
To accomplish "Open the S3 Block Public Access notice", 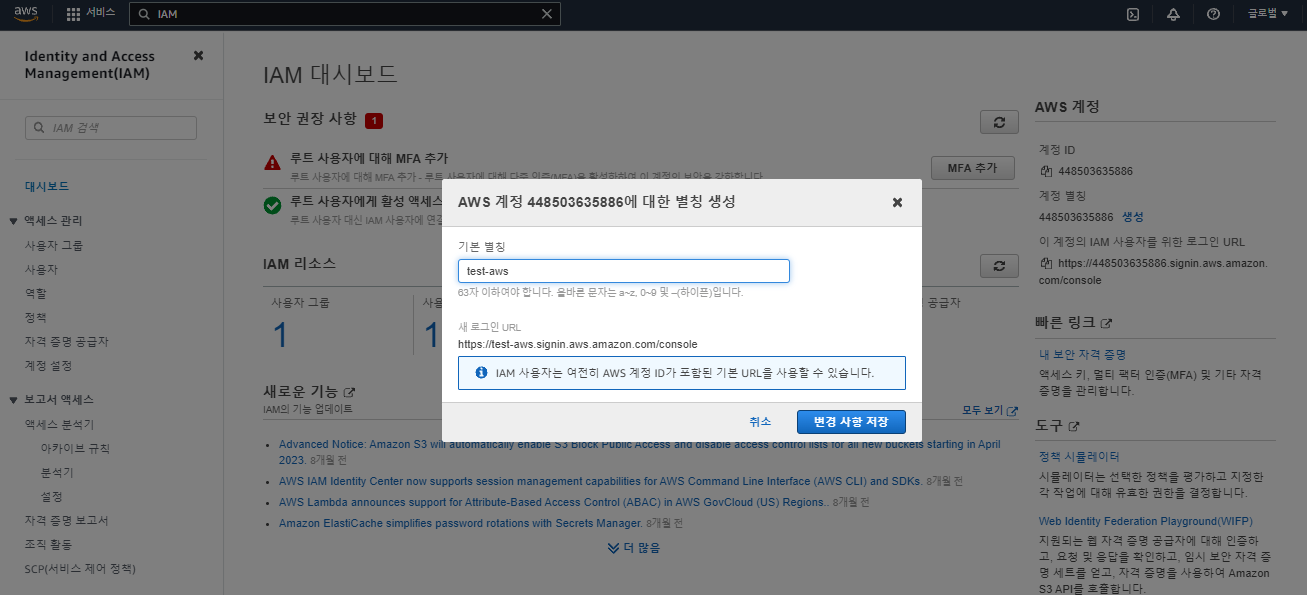I will tap(640, 451).
